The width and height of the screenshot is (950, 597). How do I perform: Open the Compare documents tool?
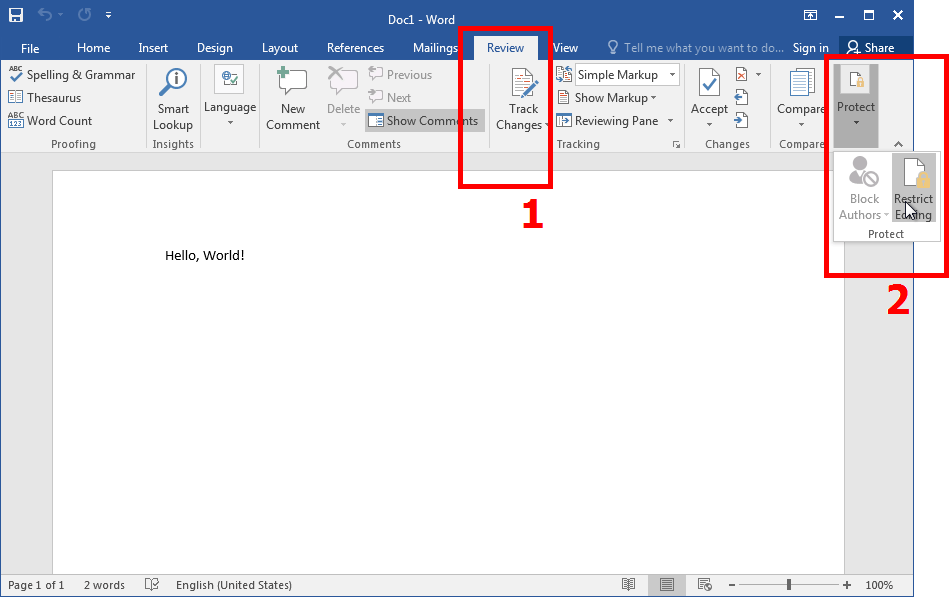801,84
